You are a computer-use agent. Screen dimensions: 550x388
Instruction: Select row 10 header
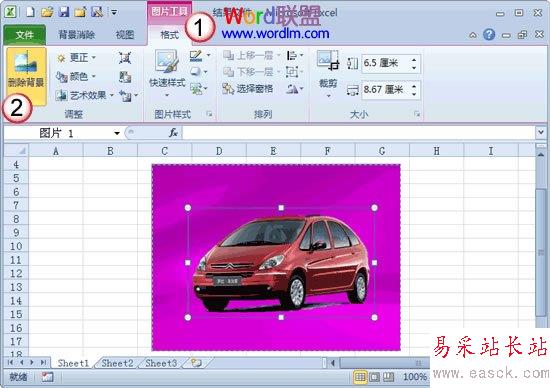[16, 246]
